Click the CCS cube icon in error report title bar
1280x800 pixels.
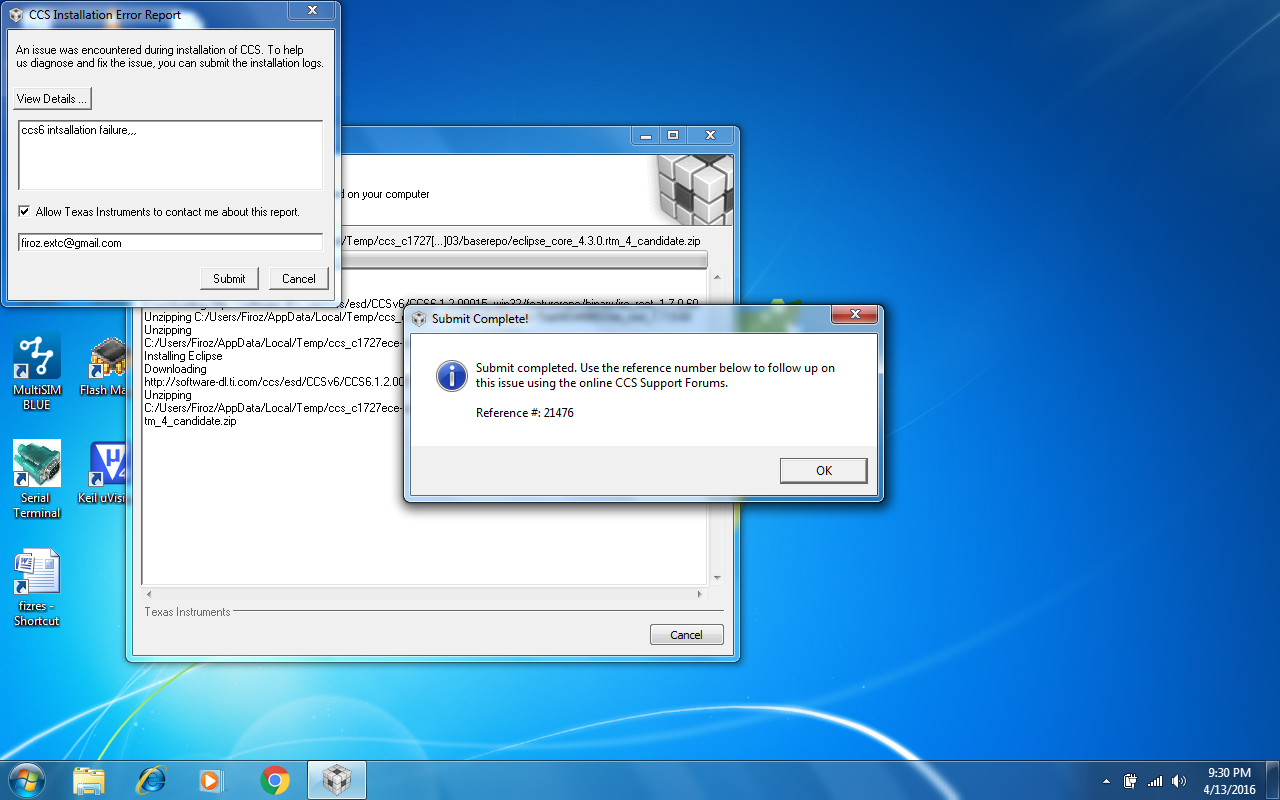click(x=15, y=14)
